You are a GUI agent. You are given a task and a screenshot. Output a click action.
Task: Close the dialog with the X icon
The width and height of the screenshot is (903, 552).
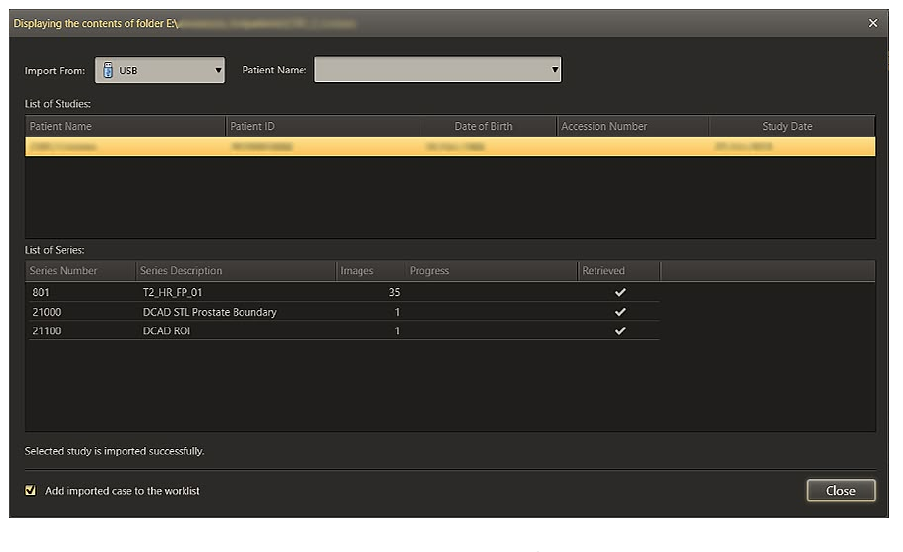(873, 23)
